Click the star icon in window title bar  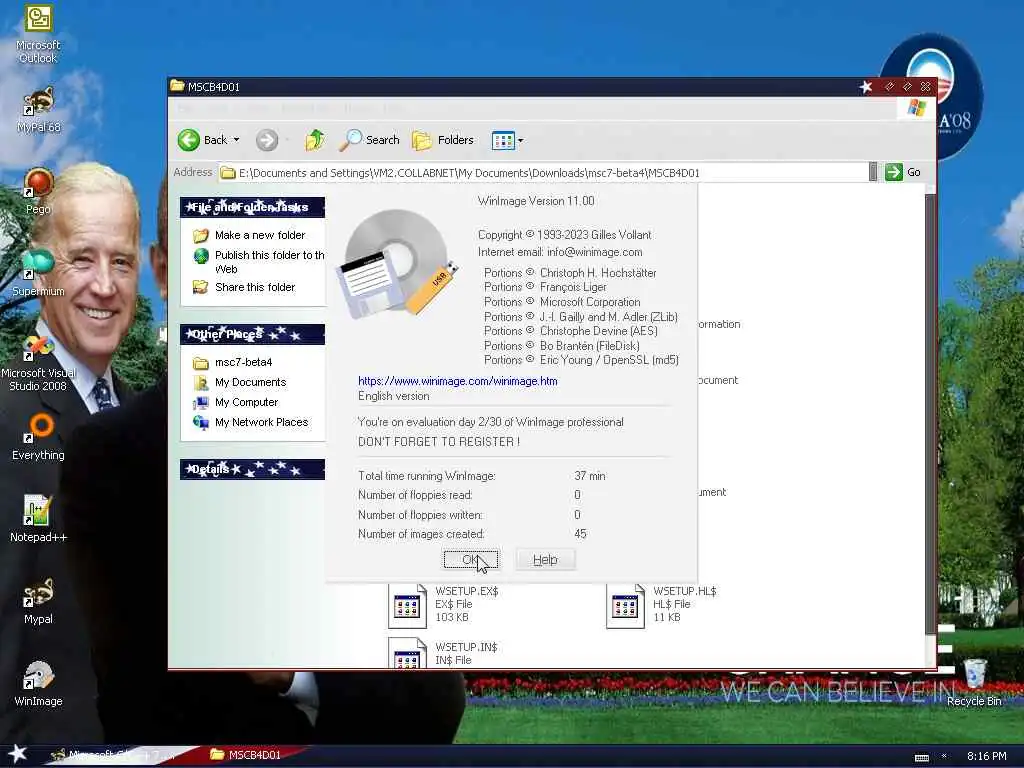point(866,87)
